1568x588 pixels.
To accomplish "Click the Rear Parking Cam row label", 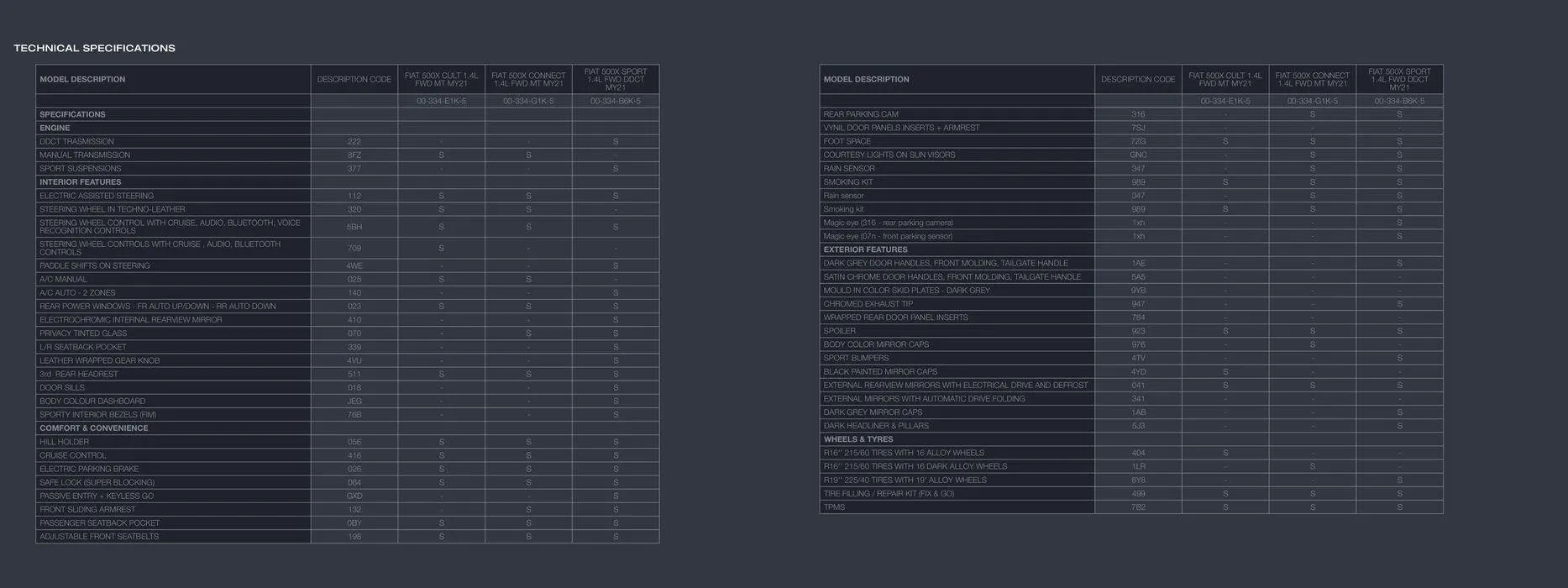I will click(861, 114).
